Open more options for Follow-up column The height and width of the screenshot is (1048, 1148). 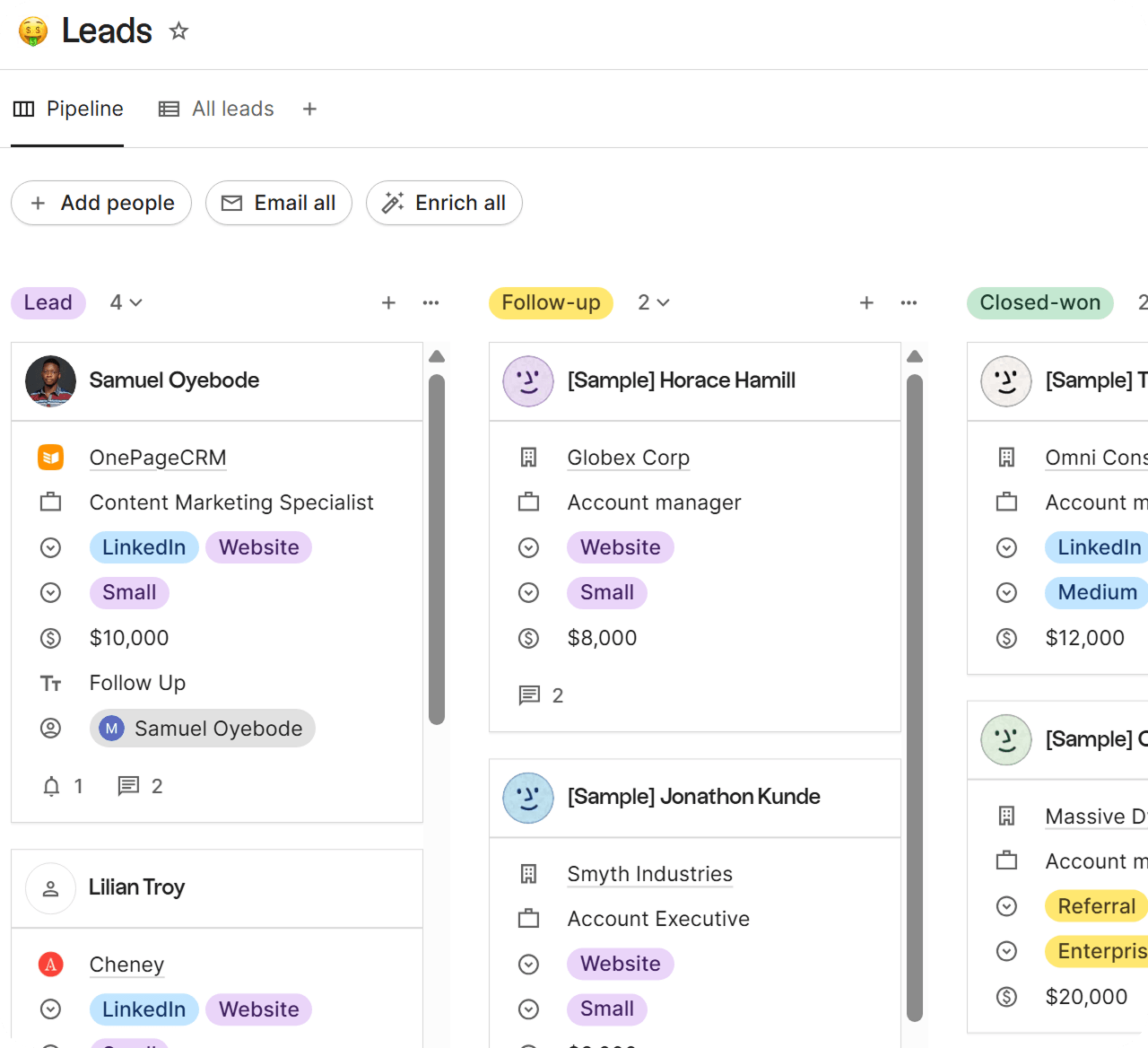(909, 302)
